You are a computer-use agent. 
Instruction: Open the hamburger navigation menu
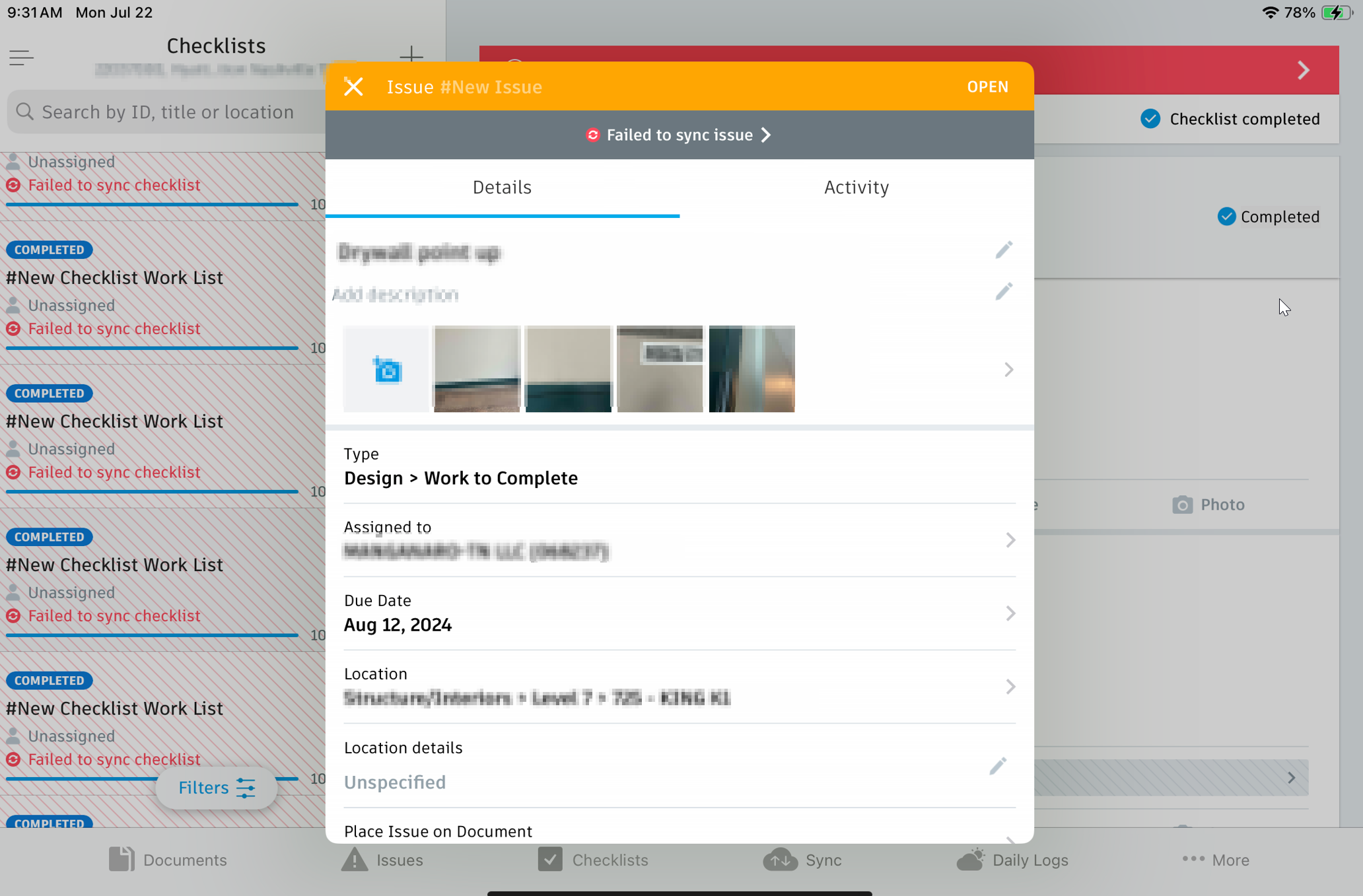(21, 57)
